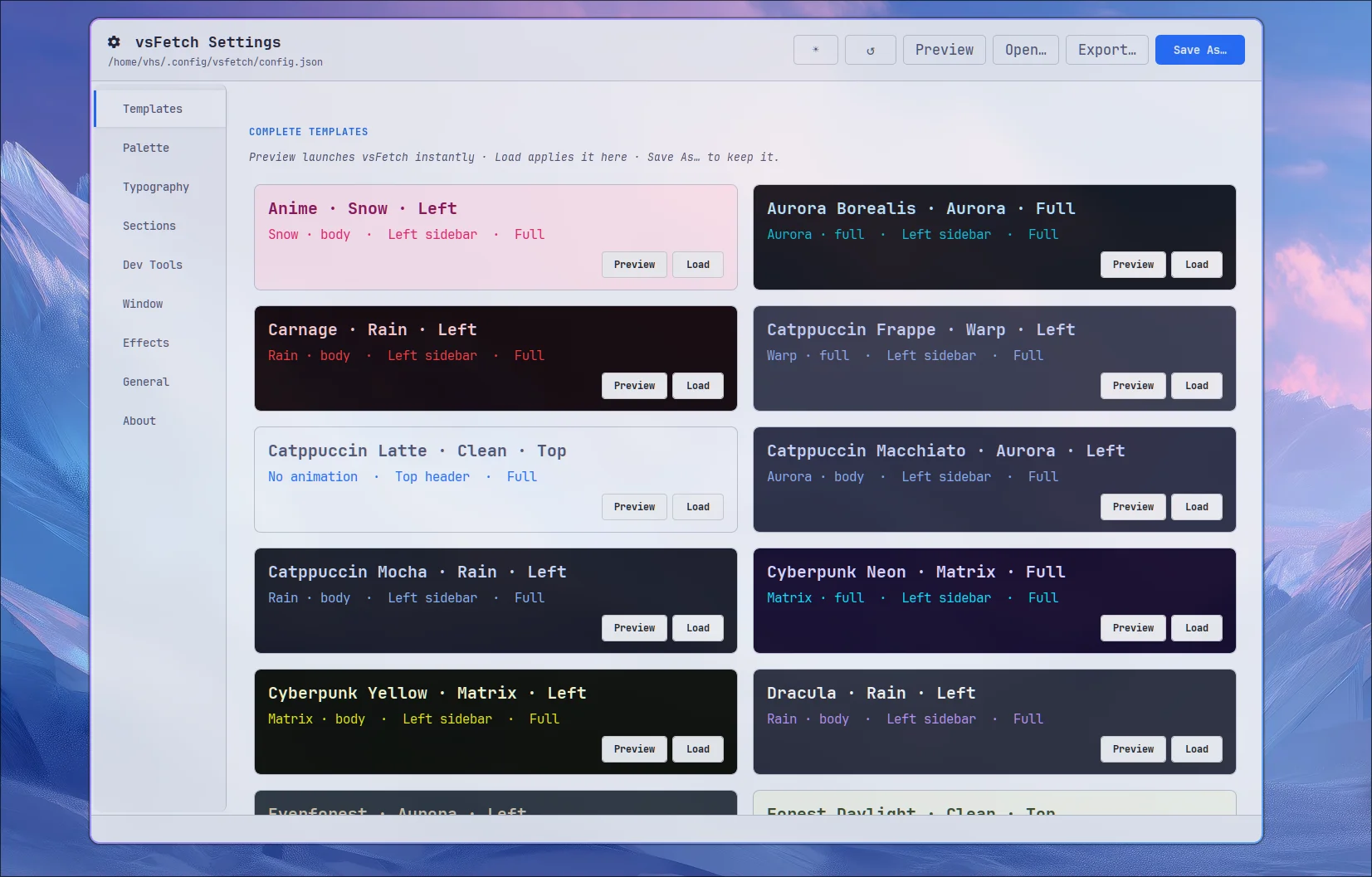1372x877 pixels.
Task: Click the Catppuccin Latte · Clean · Top title
Action: click(417, 451)
